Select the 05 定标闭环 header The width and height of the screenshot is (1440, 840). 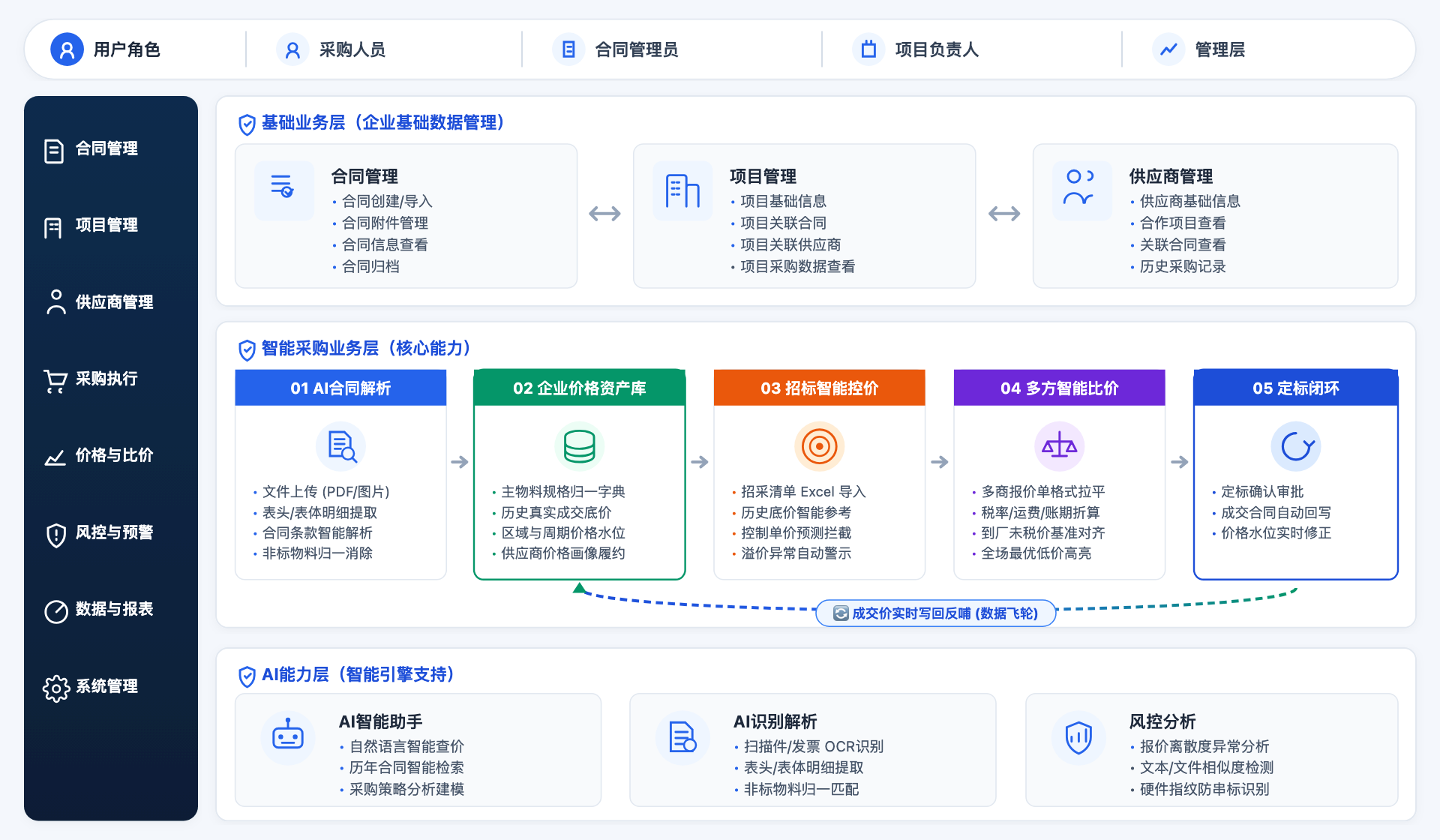1295,388
